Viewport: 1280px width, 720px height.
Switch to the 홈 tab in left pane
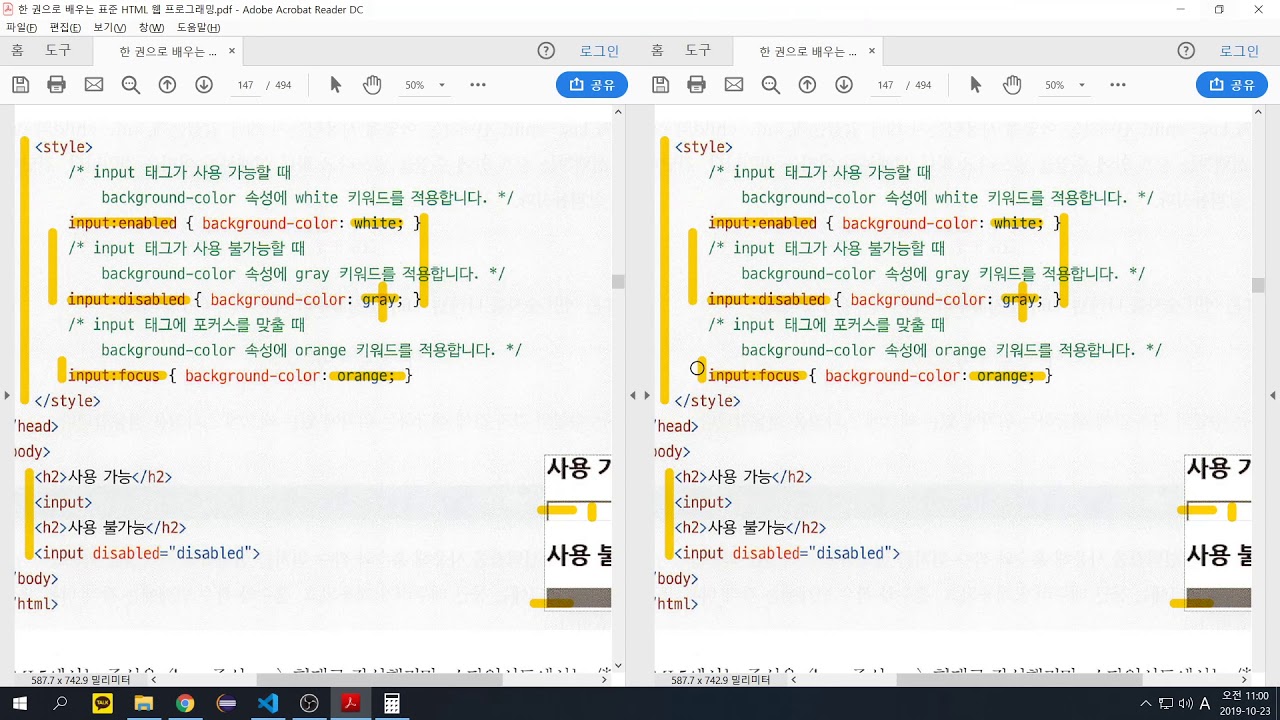pyautogui.click(x=17, y=51)
